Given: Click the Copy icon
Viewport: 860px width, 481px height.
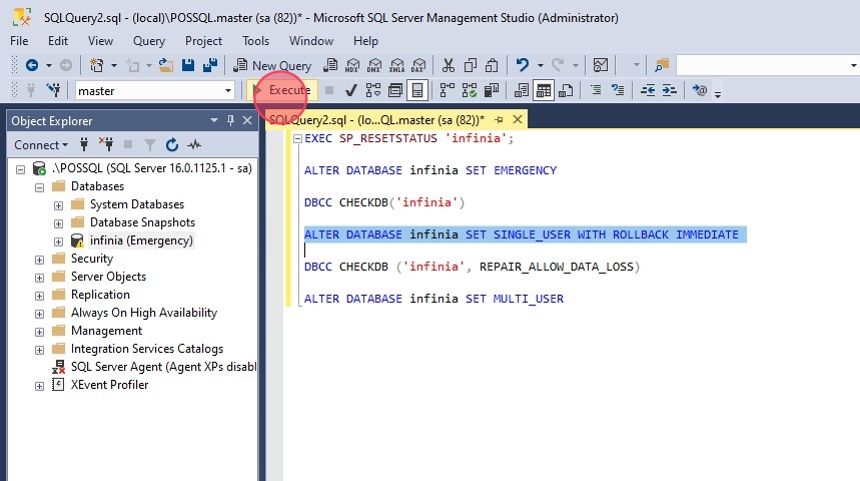Looking at the screenshot, I should click(470, 66).
